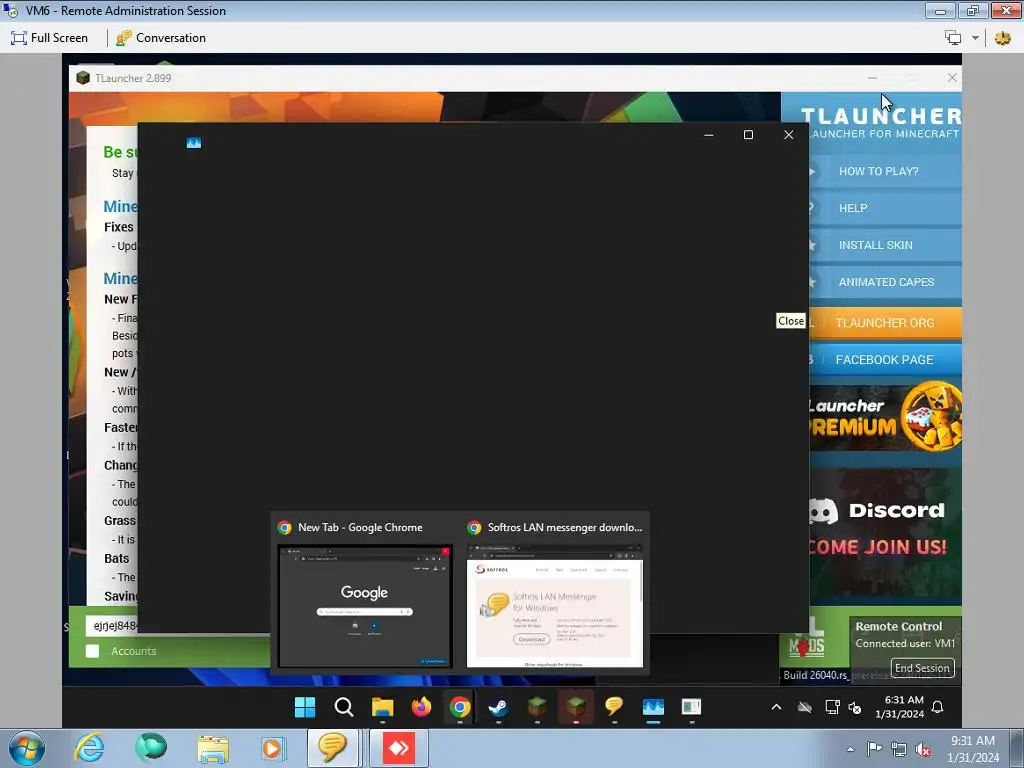Viewport: 1024px width, 768px height.
Task: Close the dark overlay window
Action: (x=788, y=135)
